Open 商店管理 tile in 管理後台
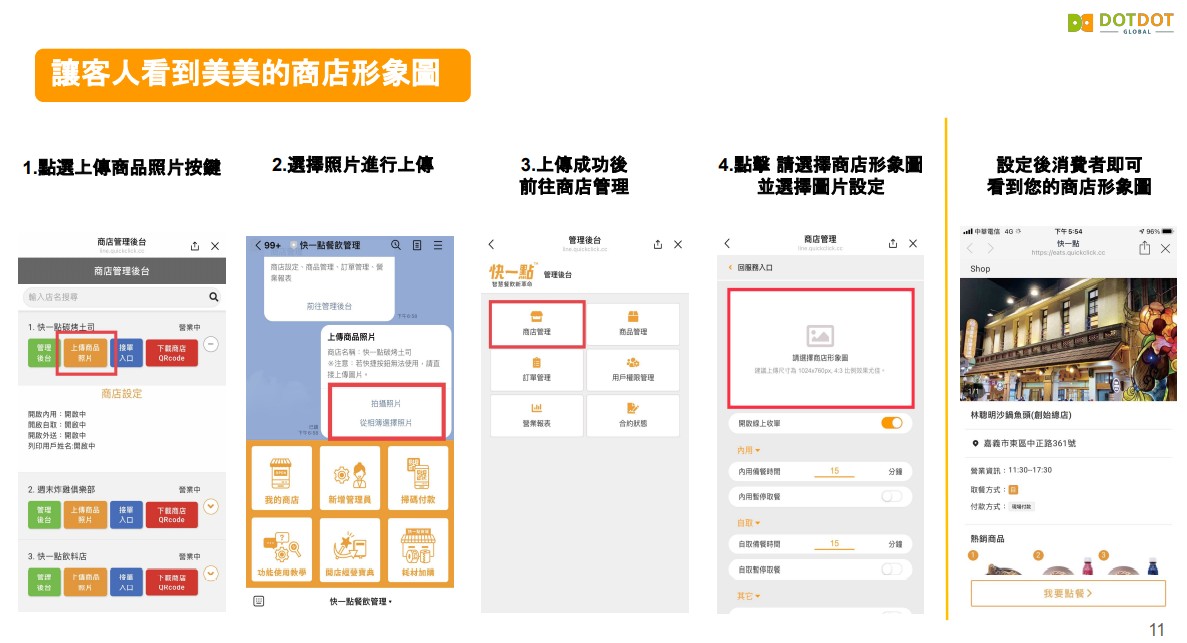The height and width of the screenshot is (643, 1187). point(537,324)
